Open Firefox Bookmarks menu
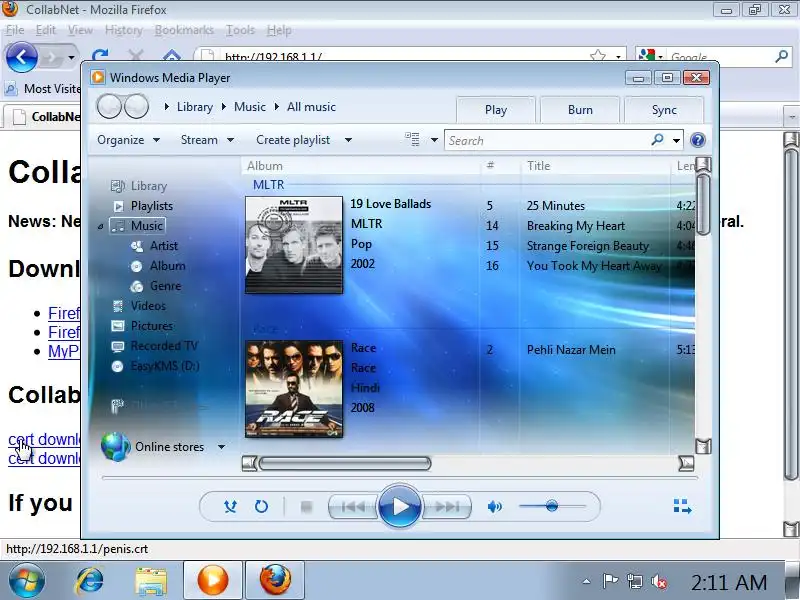The height and width of the screenshot is (600, 800). point(184,30)
